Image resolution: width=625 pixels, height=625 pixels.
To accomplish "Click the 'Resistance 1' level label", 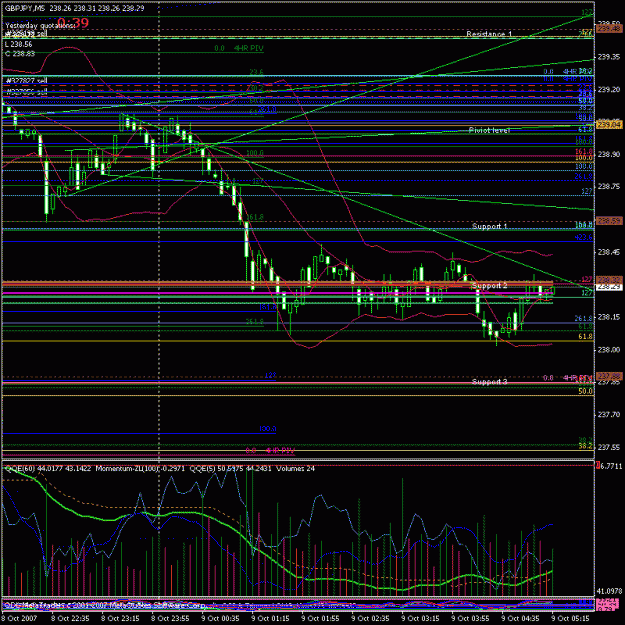I will 489,34.
